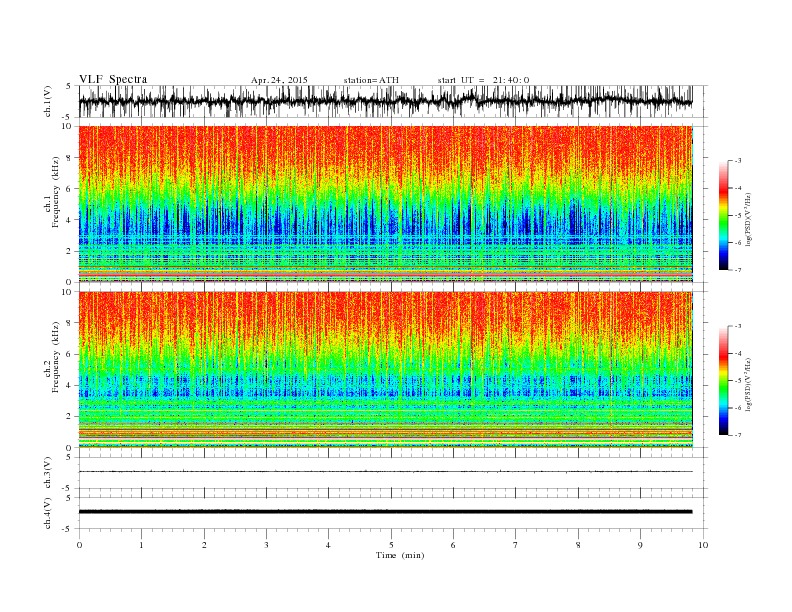Click the ch.4 thick voltage trace
The width and height of the screenshot is (792, 612).
pos(385,512)
